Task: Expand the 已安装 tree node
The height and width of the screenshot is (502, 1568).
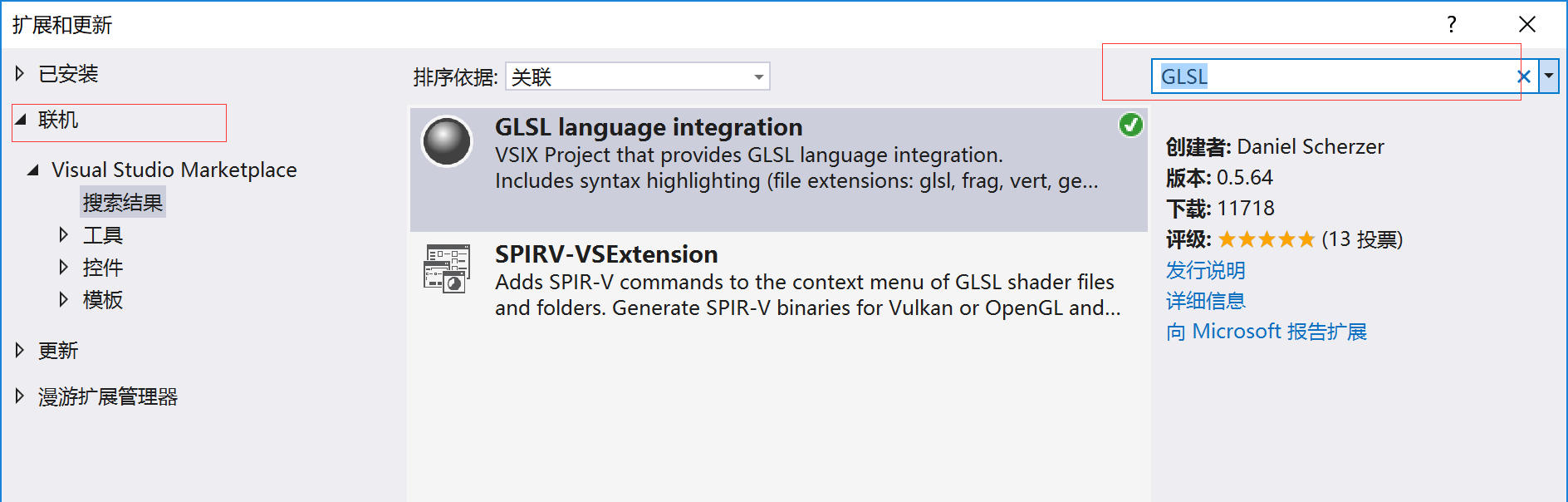Action: 20,74
